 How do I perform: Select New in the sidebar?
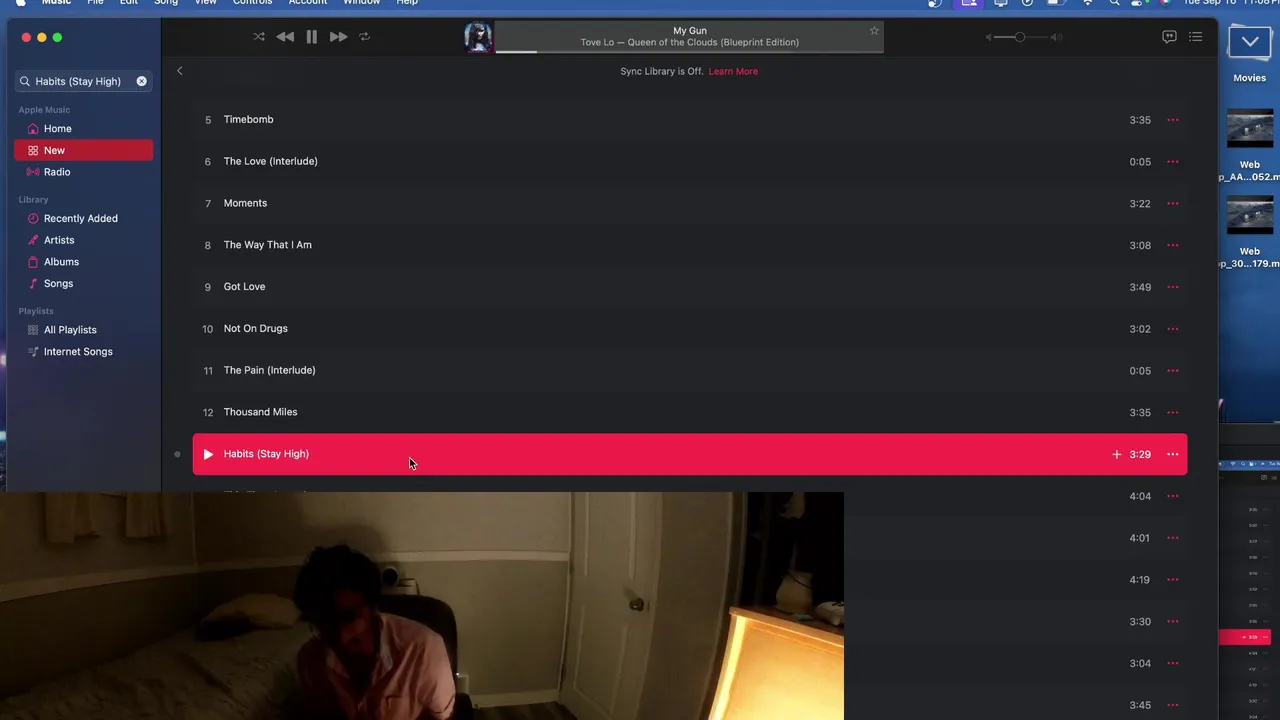[84, 150]
